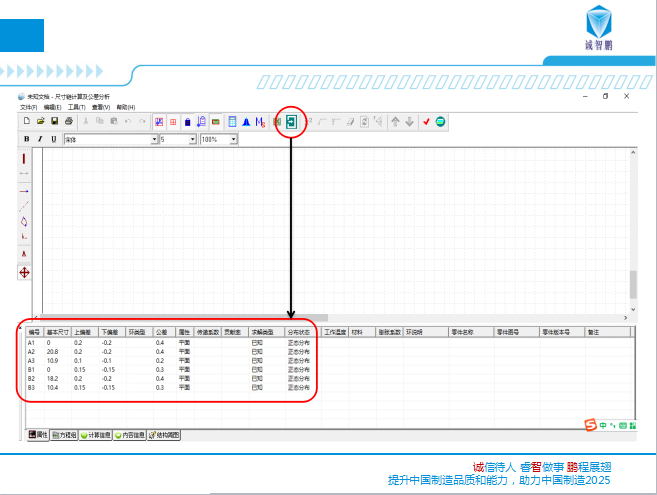Click the gray up arrow toolbar icon
The image size is (657, 495).
[395, 122]
